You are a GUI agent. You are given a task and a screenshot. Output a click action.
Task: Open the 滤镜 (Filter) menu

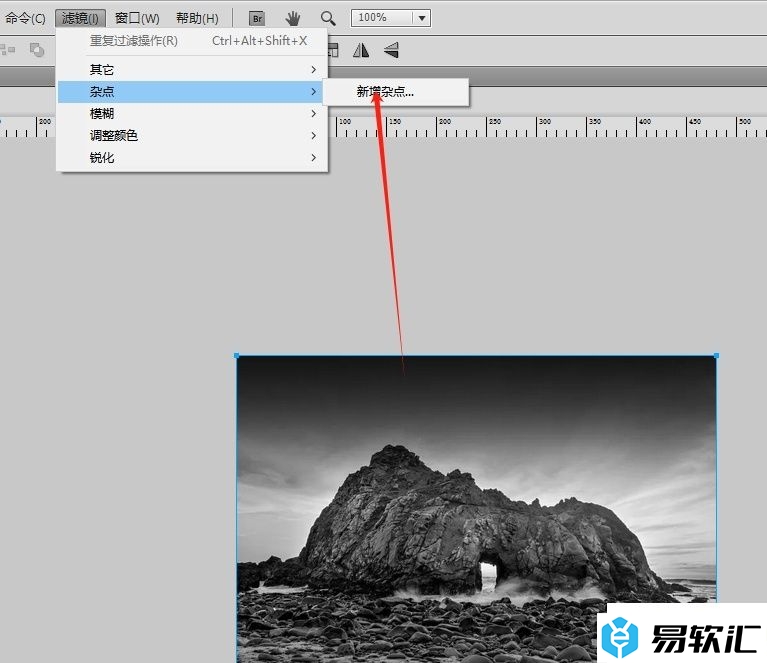80,18
